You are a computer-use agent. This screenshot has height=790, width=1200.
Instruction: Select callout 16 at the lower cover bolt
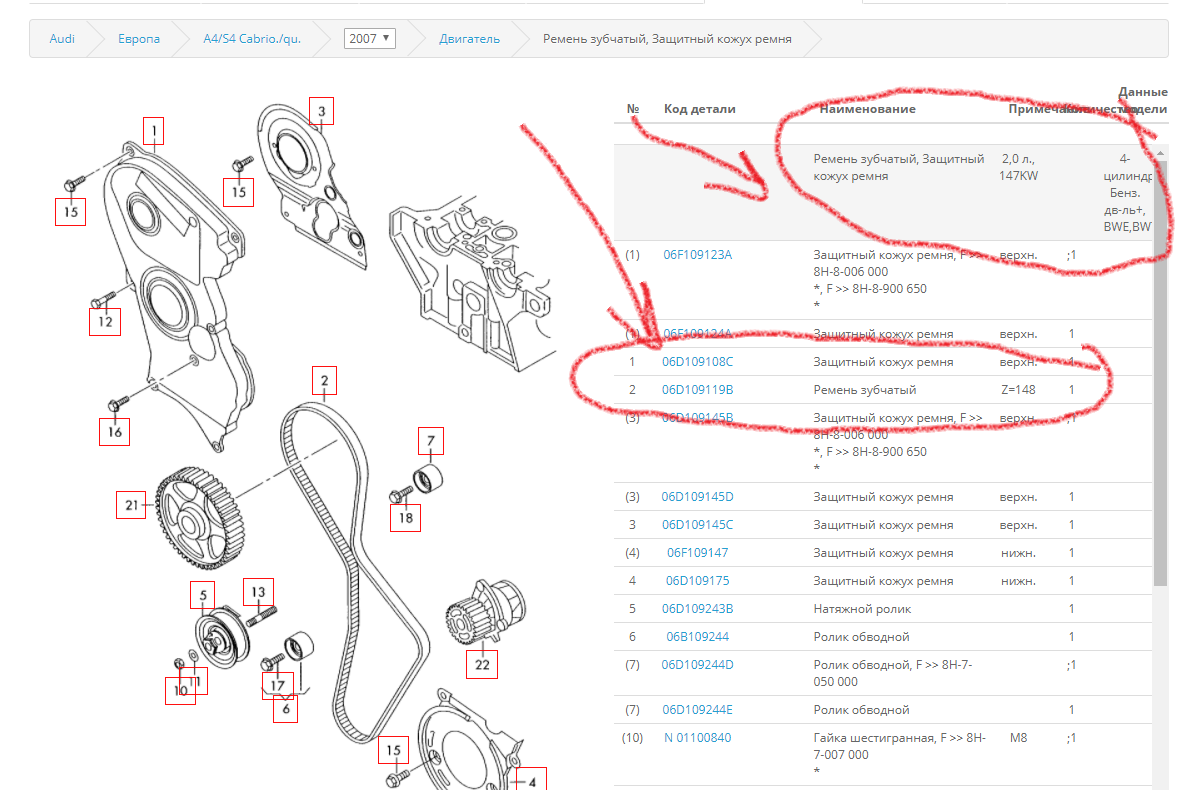point(115,432)
